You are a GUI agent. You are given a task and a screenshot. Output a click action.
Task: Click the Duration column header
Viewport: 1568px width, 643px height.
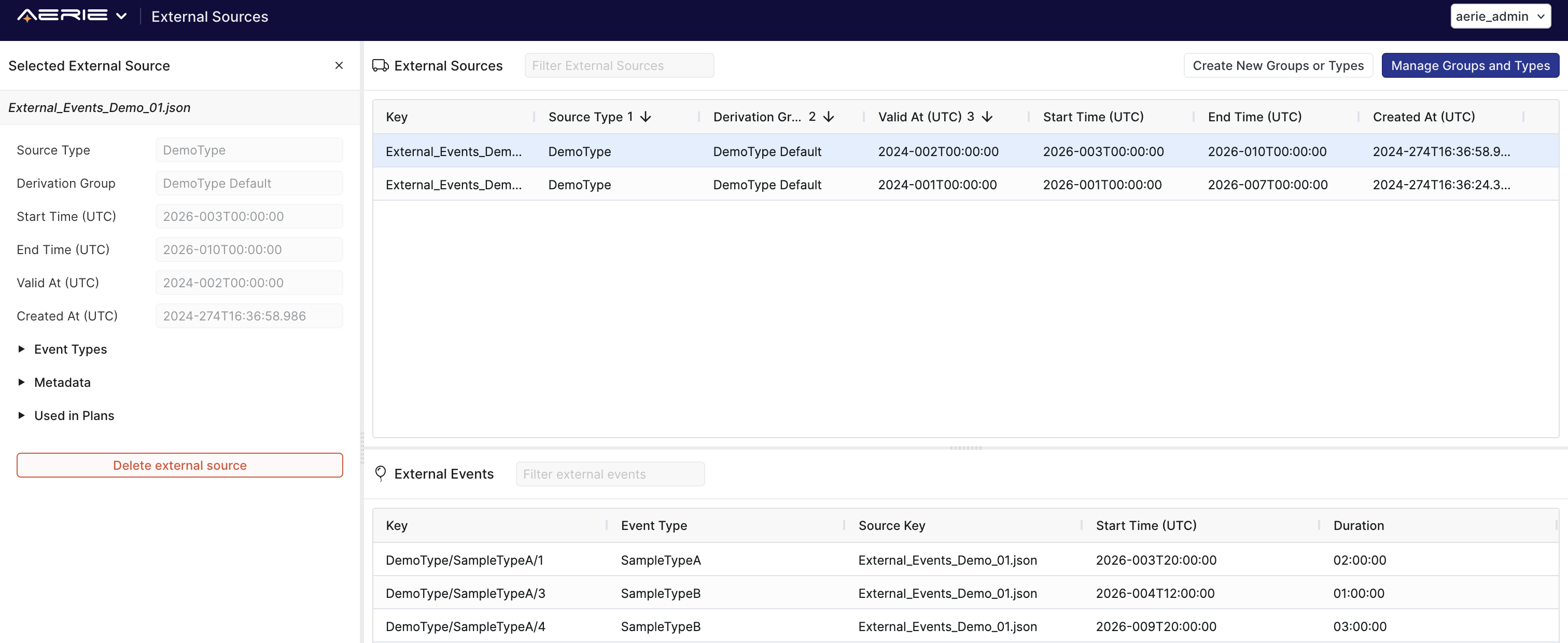pyautogui.click(x=1359, y=525)
